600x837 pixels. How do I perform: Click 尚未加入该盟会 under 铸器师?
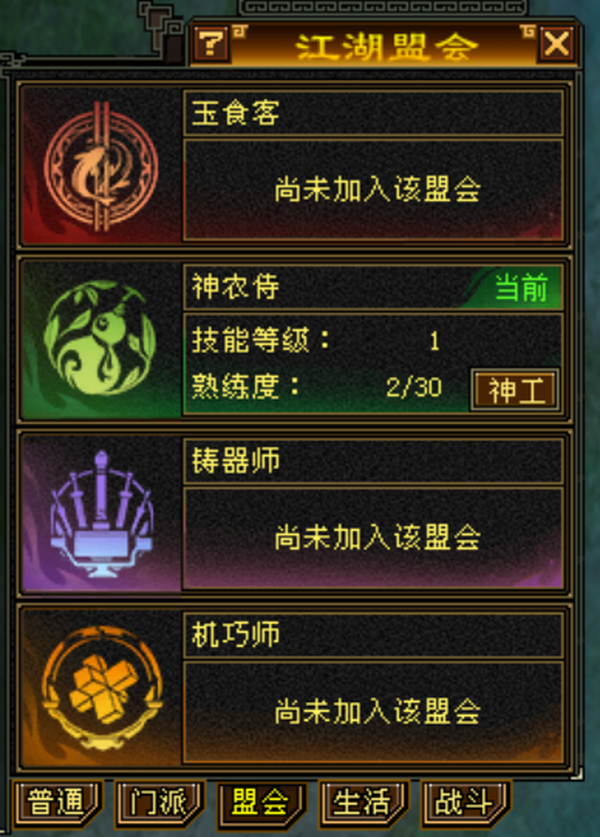[x=377, y=537]
